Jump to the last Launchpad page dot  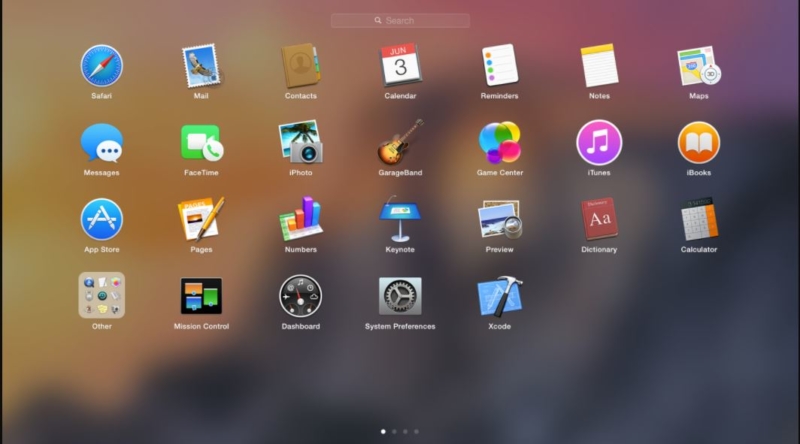click(x=417, y=432)
